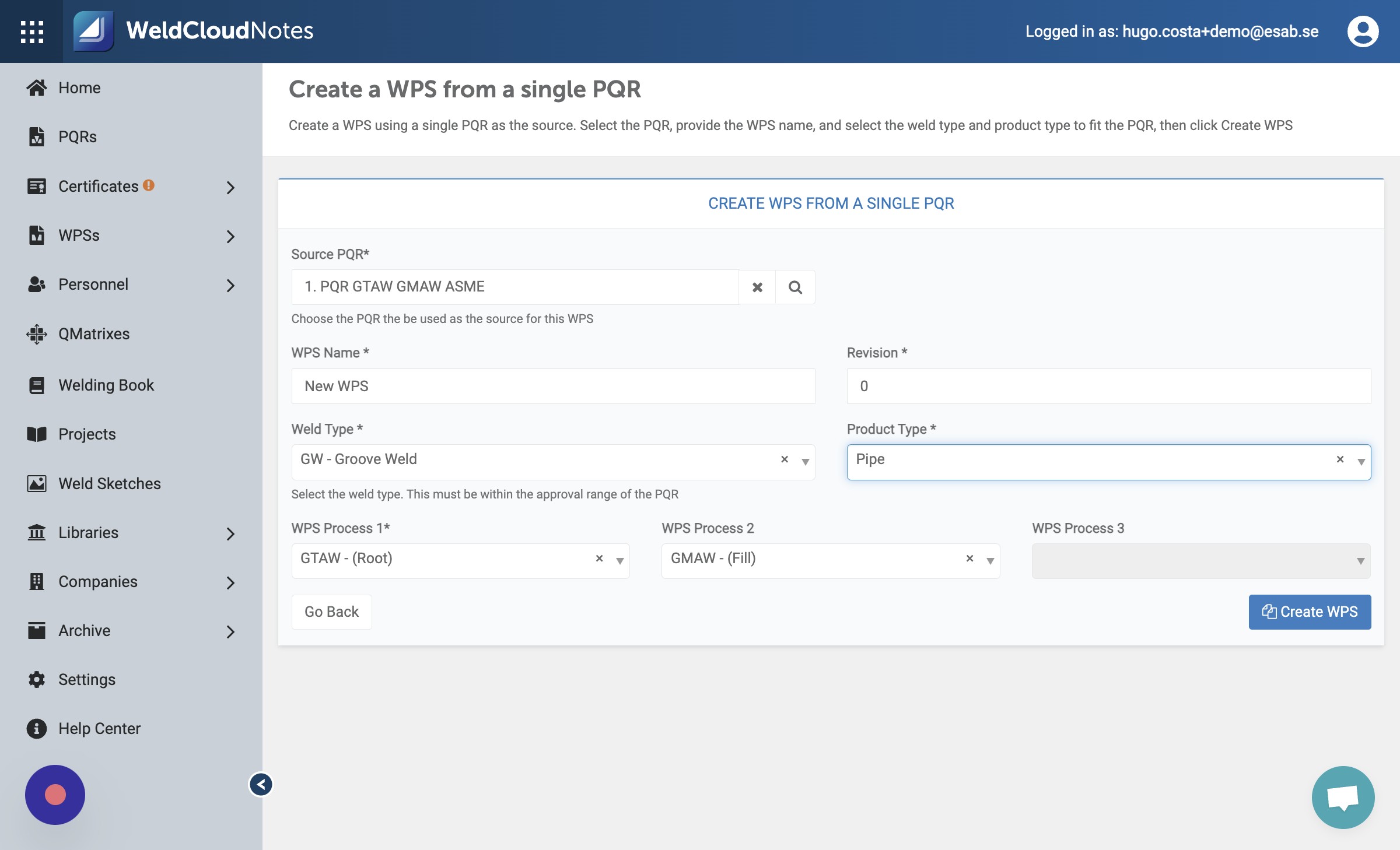Click the logged-in email address text
This screenshot has height=850, width=1400.
[x=1220, y=31]
